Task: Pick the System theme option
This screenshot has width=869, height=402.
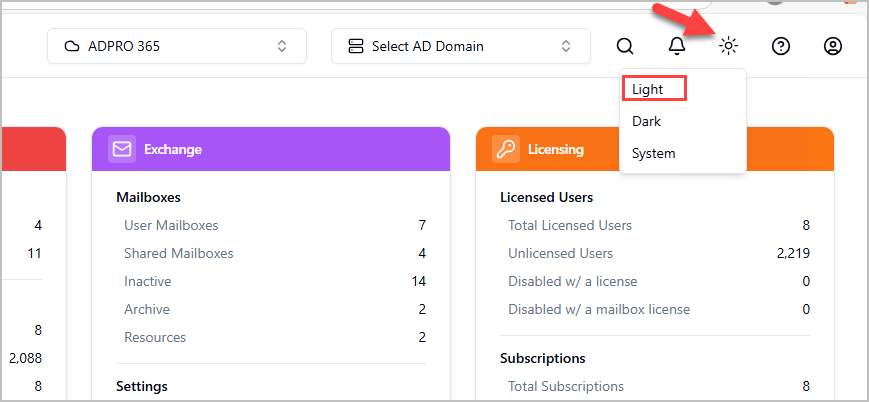Action: point(654,153)
